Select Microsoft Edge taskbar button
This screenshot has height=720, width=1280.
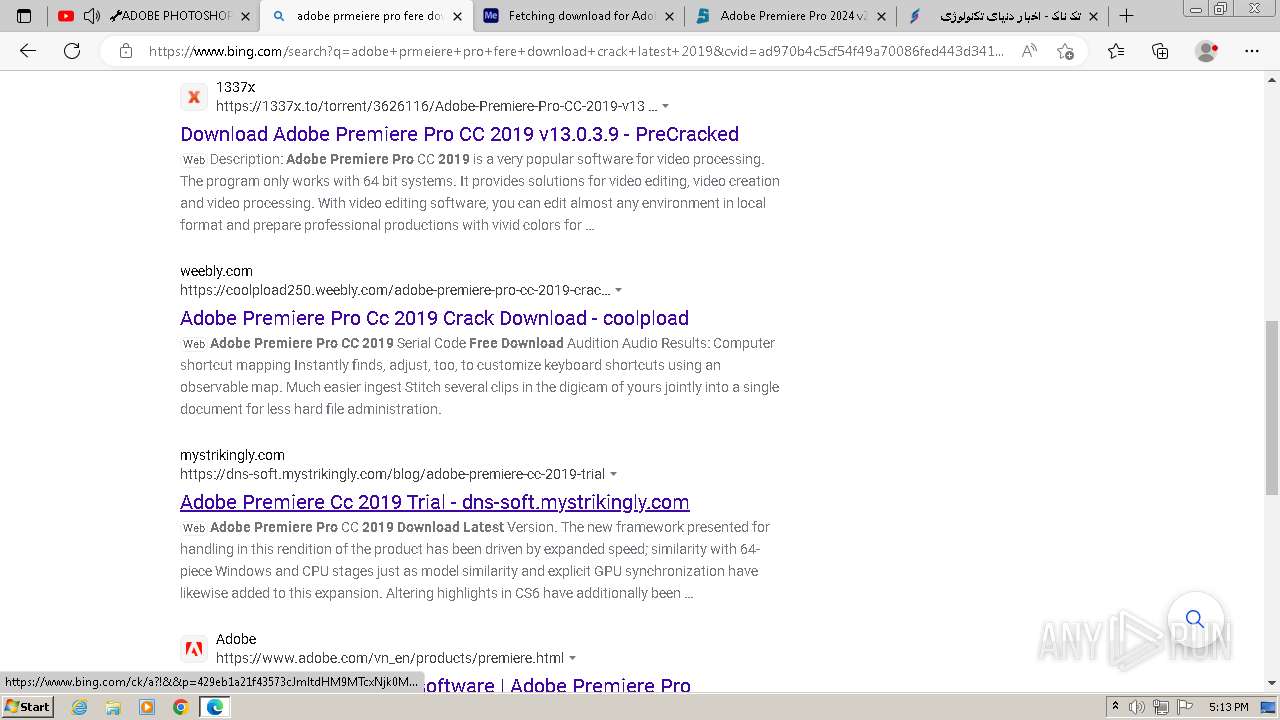tap(214, 707)
